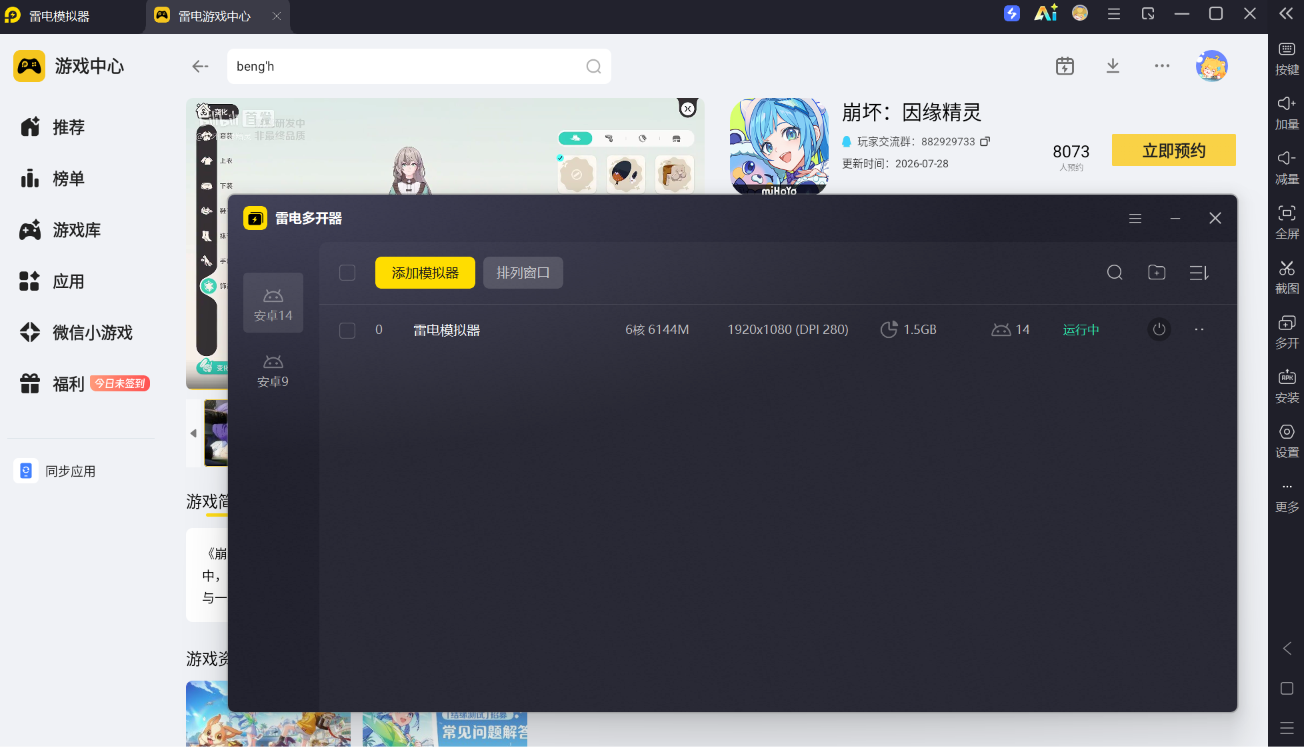Screen dimensions: 1304x747
Task: Click the Android back arrow in sidebar
Action: click(1287, 648)
